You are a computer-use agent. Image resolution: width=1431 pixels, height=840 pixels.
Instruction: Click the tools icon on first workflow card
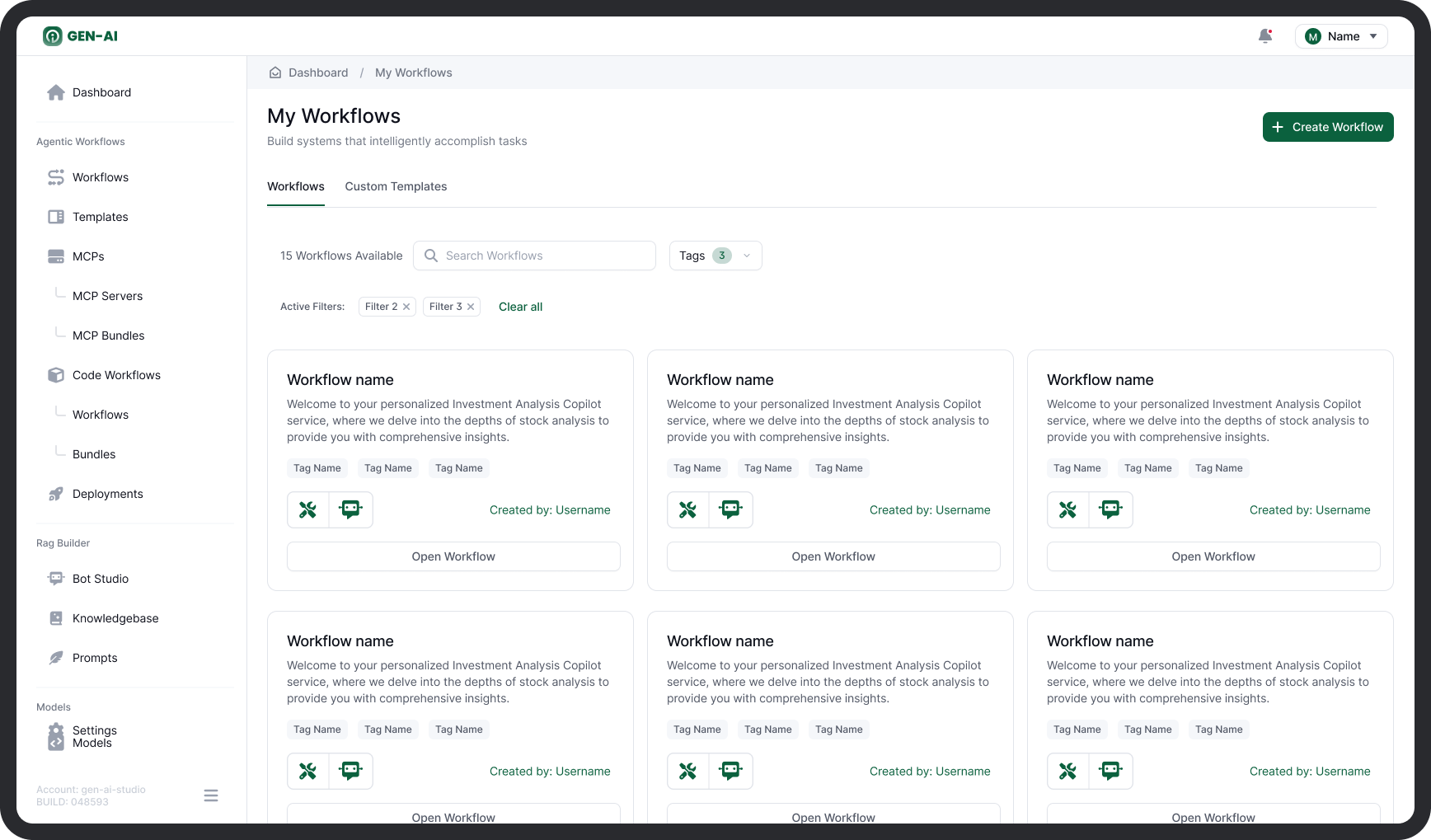pos(308,510)
